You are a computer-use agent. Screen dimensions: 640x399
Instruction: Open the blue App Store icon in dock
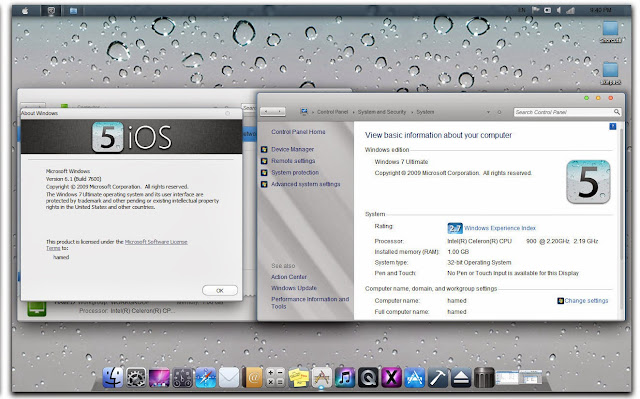[415, 377]
